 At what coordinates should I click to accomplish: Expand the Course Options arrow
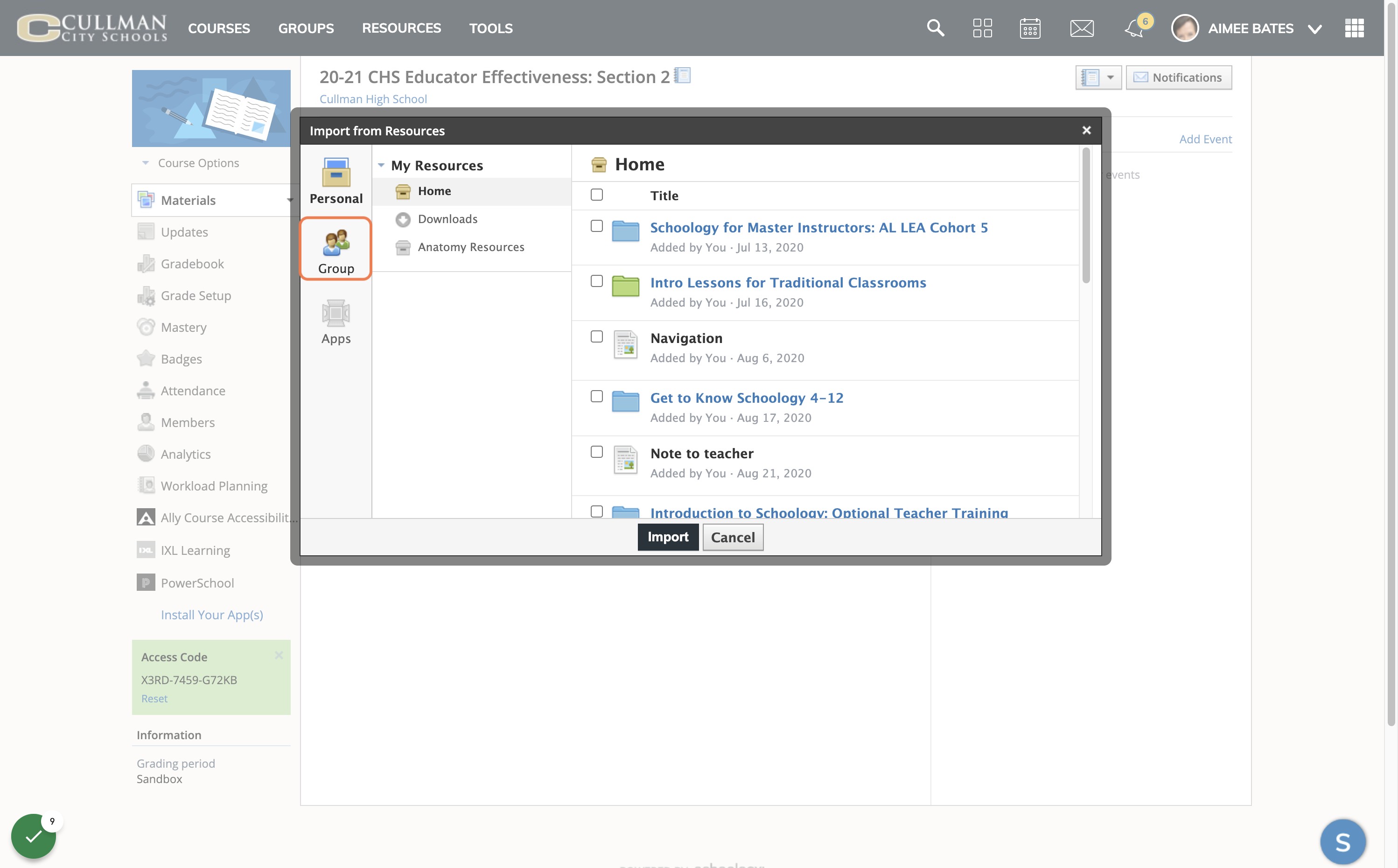point(145,163)
